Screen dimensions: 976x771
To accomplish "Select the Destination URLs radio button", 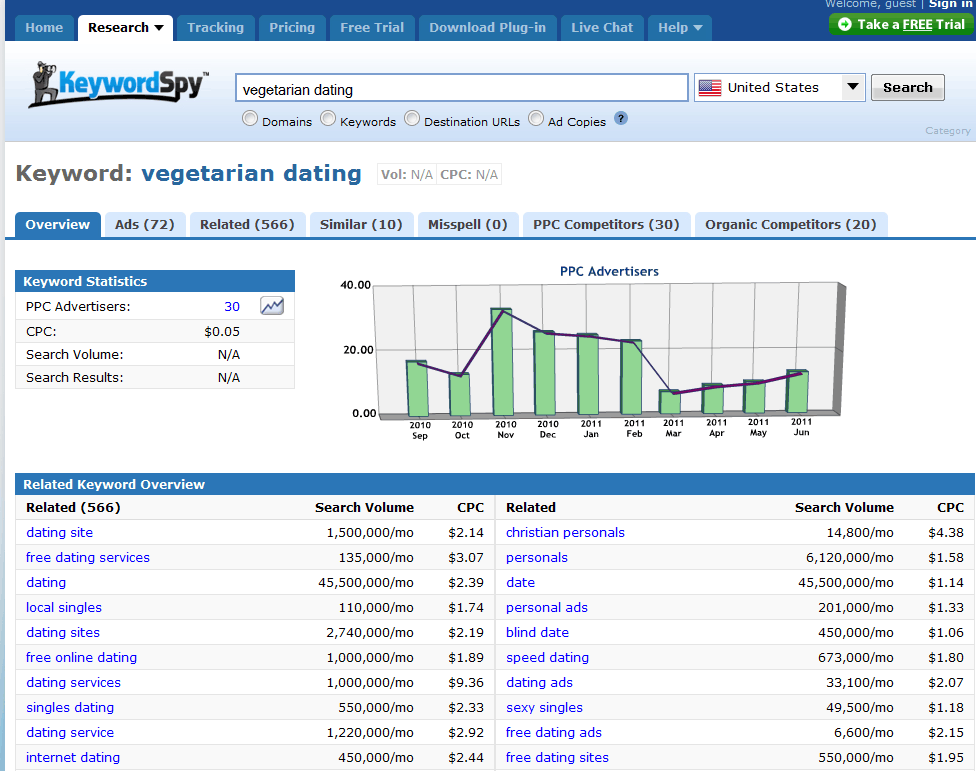I will 412,118.
